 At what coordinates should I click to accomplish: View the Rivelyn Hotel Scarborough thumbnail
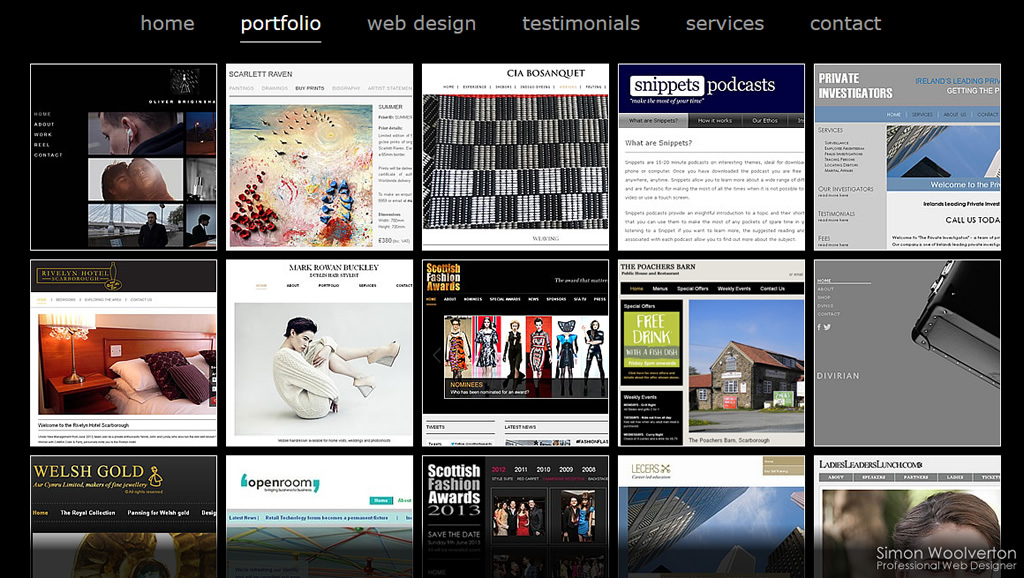click(x=123, y=353)
